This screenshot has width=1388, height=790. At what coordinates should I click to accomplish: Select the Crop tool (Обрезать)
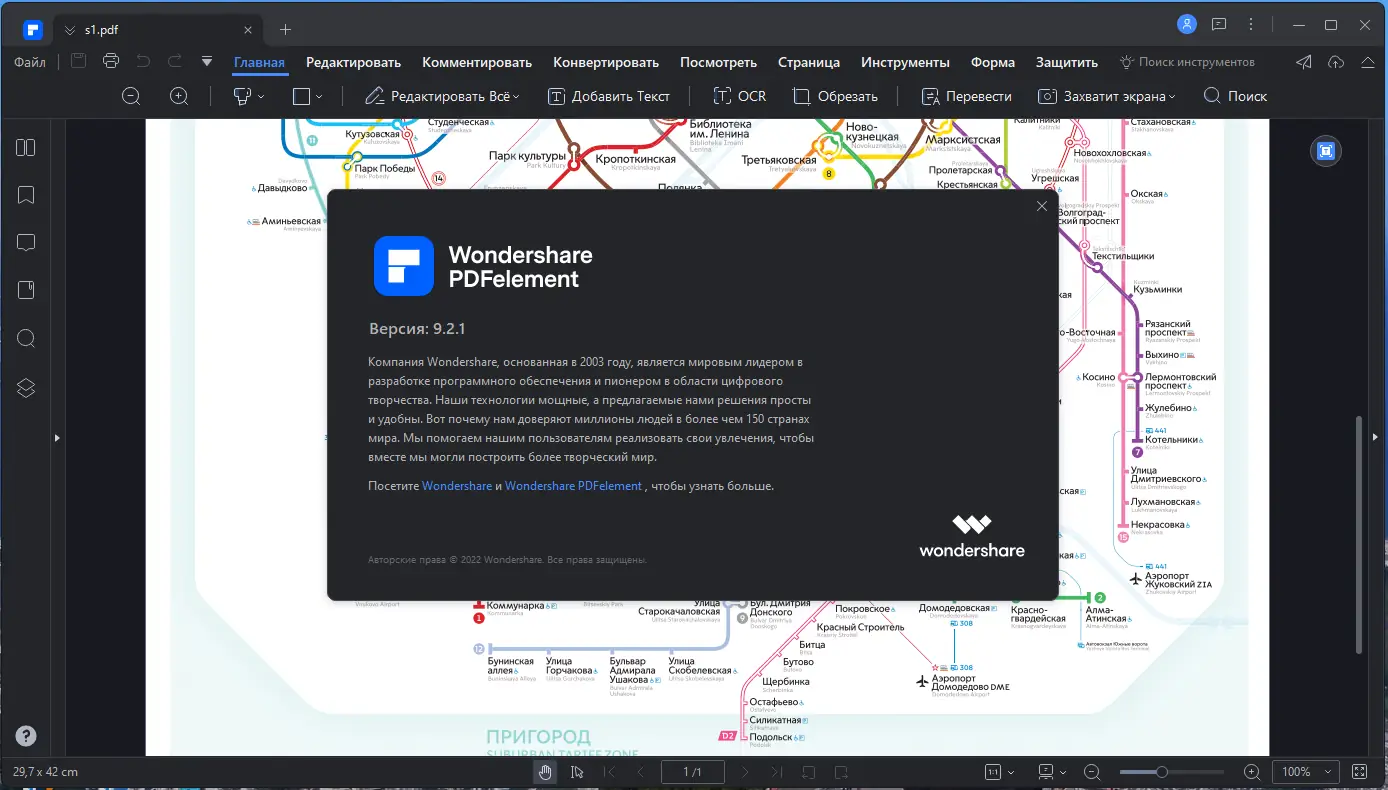[836, 95]
